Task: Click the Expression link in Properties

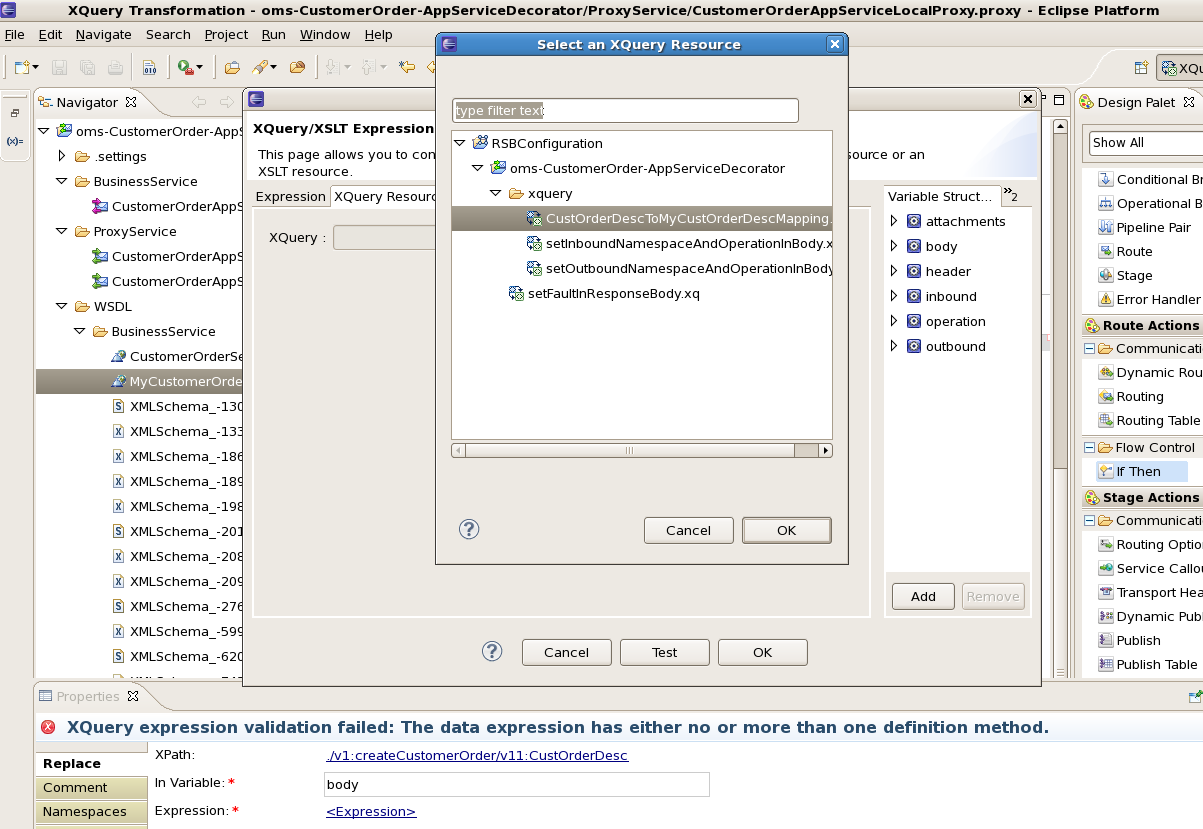Action: pyautogui.click(x=371, y=811)
